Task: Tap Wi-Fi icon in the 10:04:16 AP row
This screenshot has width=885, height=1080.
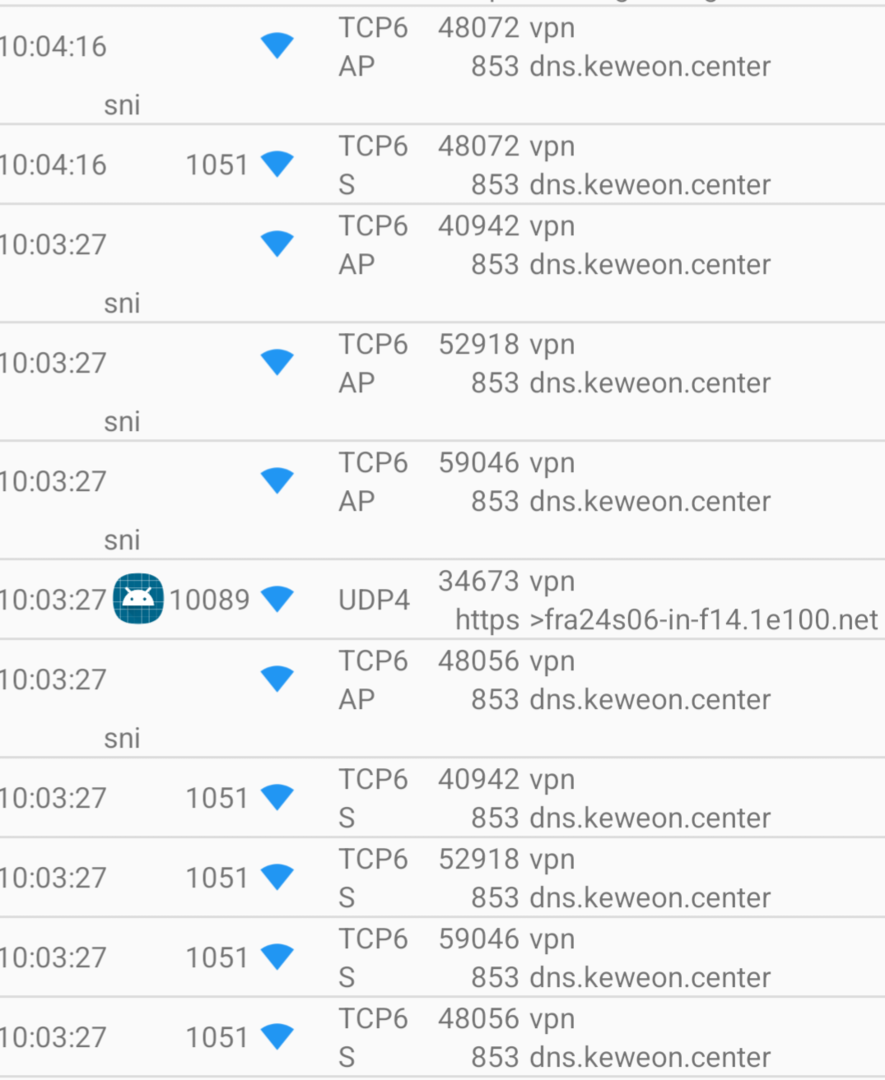Action: [277, 46]
